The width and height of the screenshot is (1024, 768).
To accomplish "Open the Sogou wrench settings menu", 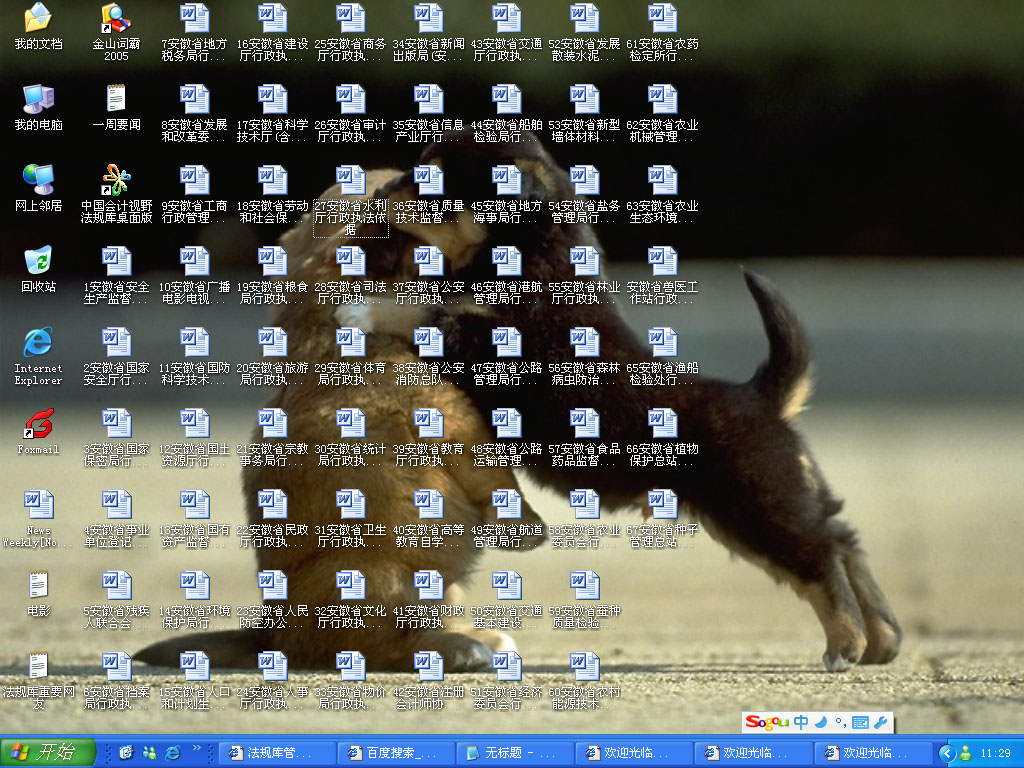I will click(x=880, y=722).
